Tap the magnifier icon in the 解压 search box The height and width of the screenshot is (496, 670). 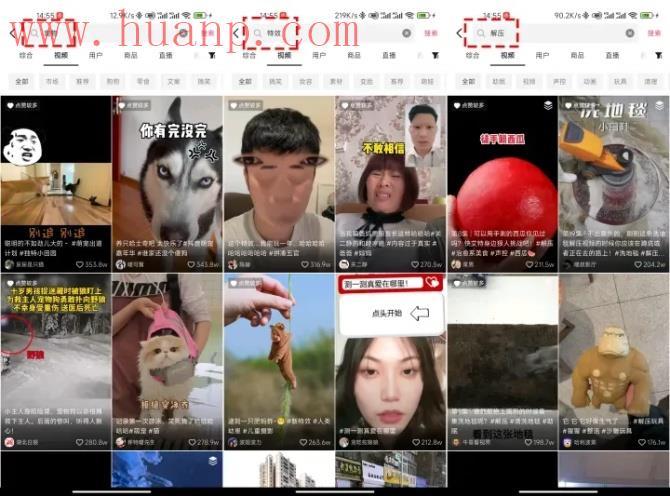[x=481, y=33]
